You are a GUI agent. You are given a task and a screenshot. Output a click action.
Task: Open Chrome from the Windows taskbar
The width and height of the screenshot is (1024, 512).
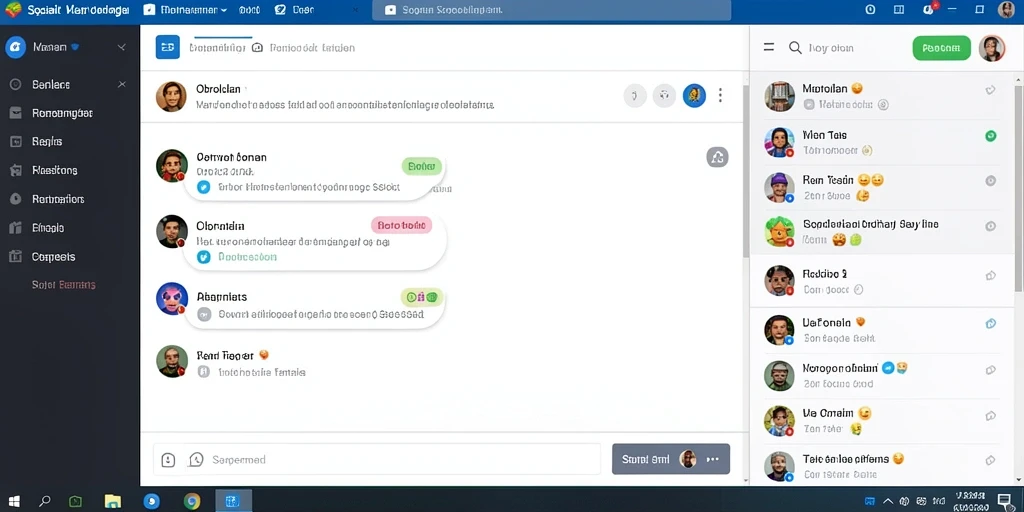[191, 501]
